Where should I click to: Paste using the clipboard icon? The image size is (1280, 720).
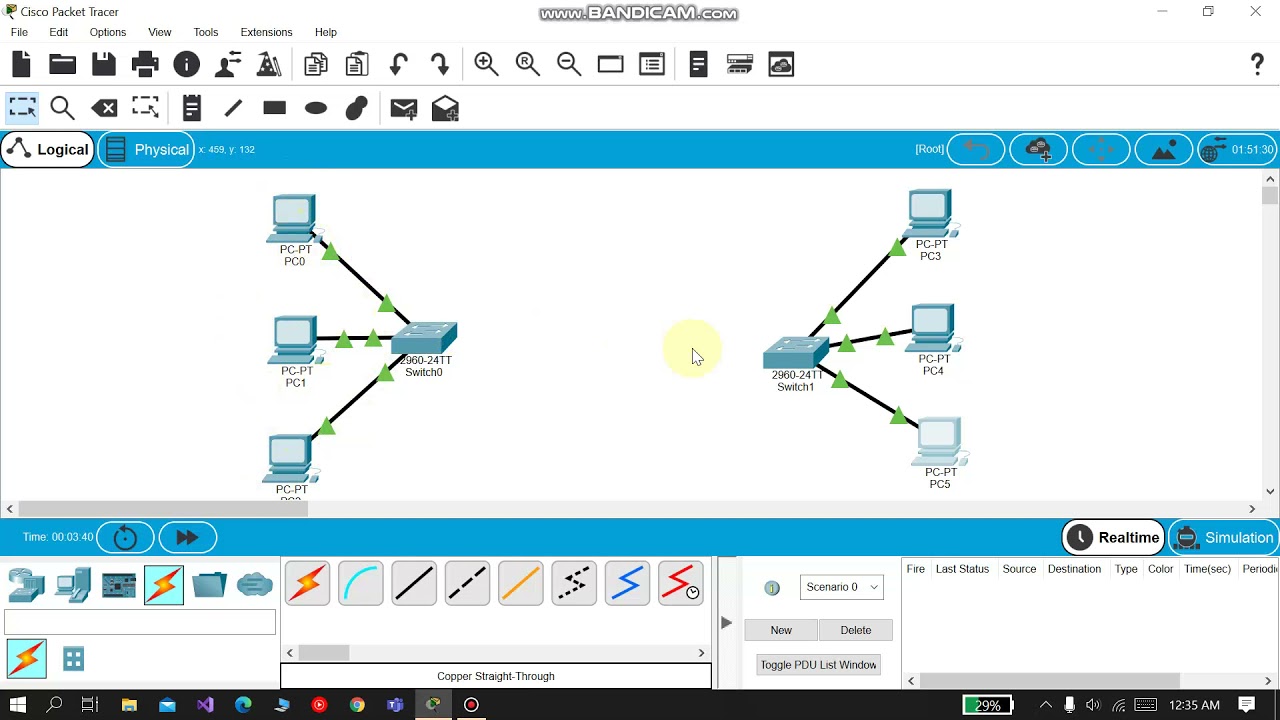tap(357, 64)
